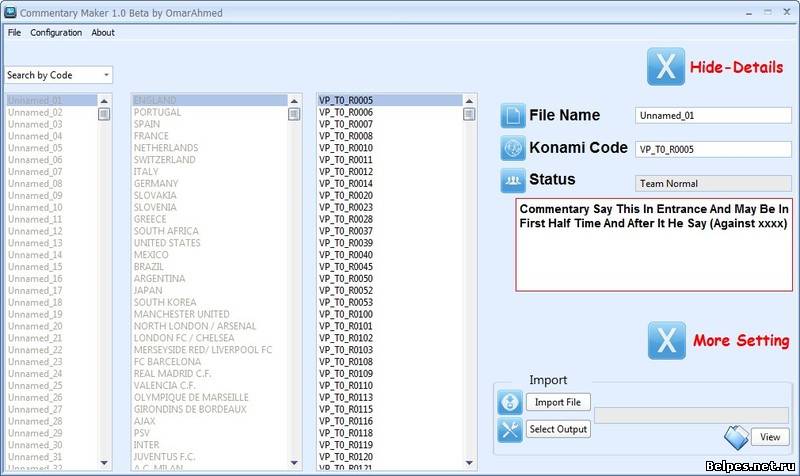
Task: Click the blue X More Setting icon
Action: [x=666, y=340]
